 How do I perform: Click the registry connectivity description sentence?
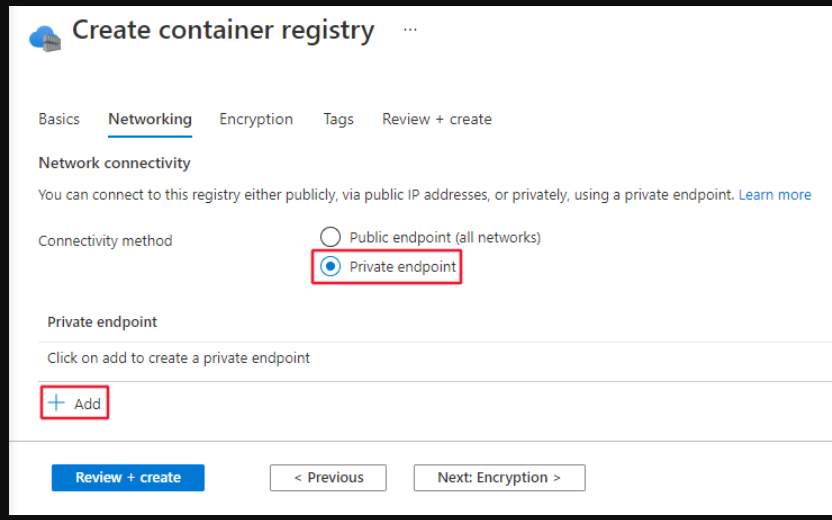click(x=386, y=195)
